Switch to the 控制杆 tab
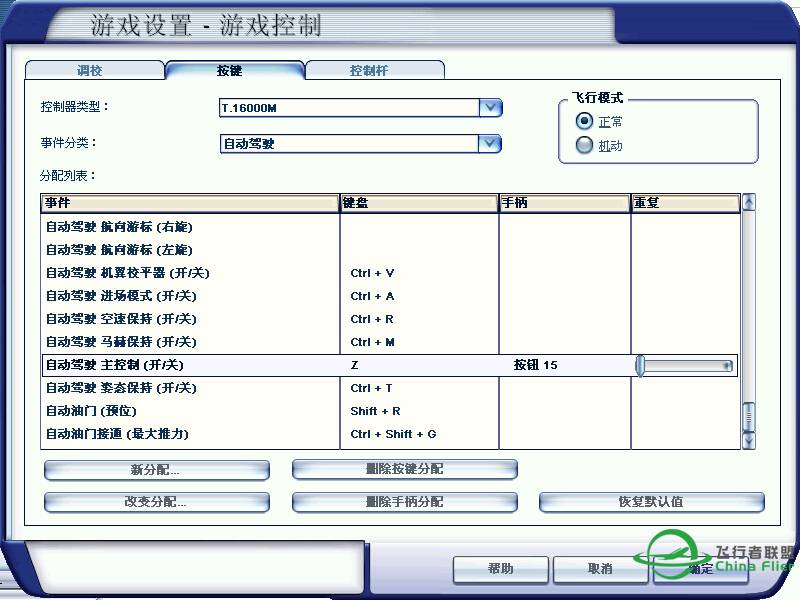 374,71
